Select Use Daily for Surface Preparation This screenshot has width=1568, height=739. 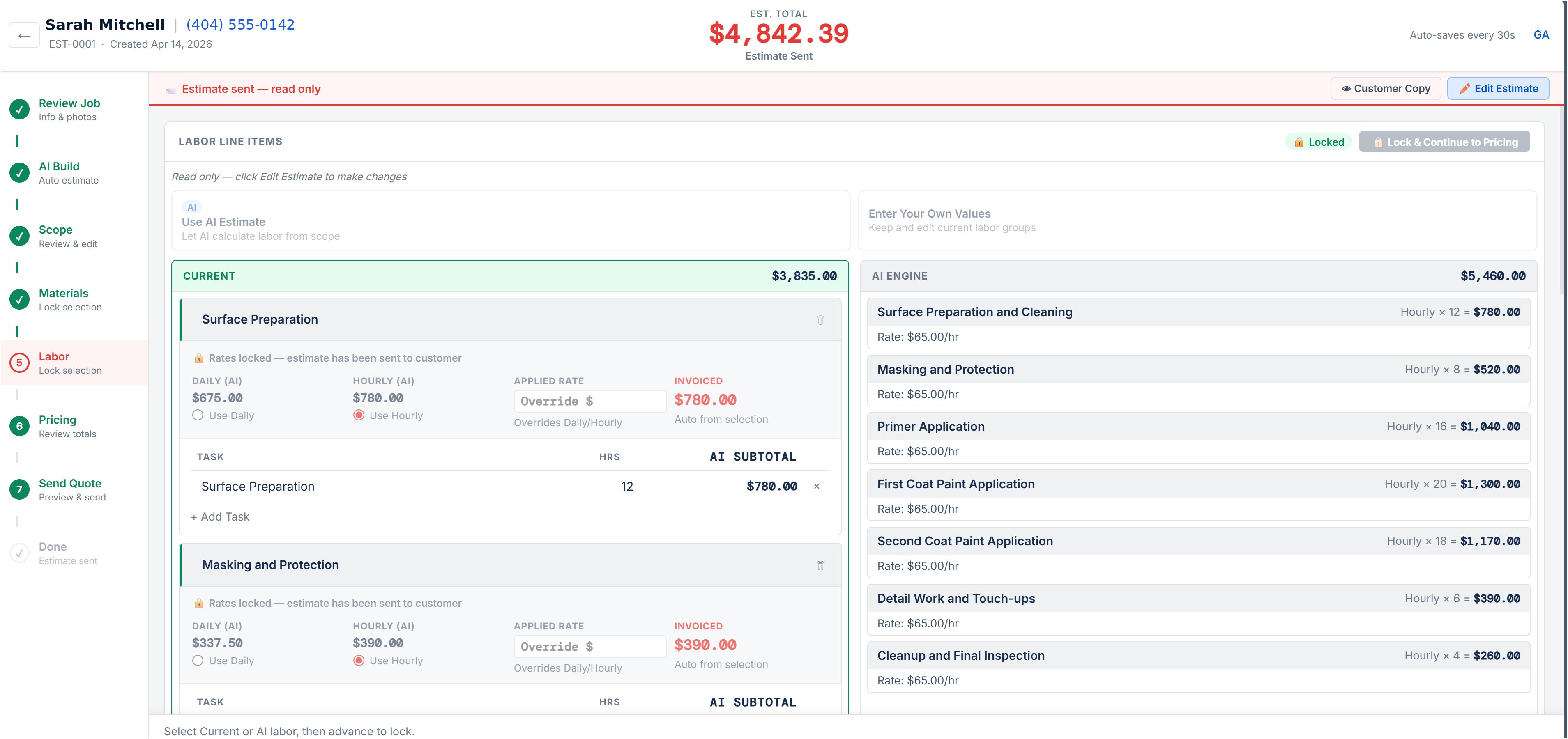pos(198,415)
